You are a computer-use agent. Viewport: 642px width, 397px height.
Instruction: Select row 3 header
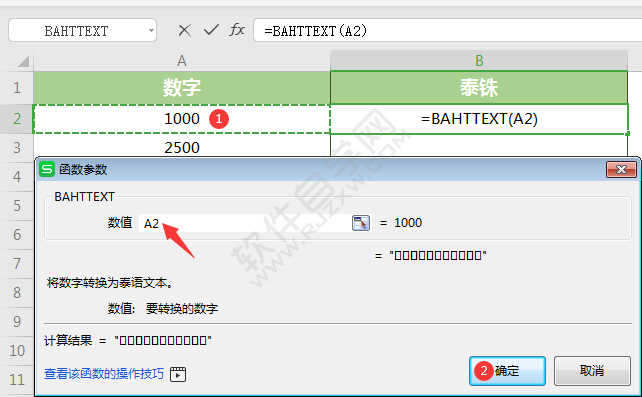(x=17, y=148)
